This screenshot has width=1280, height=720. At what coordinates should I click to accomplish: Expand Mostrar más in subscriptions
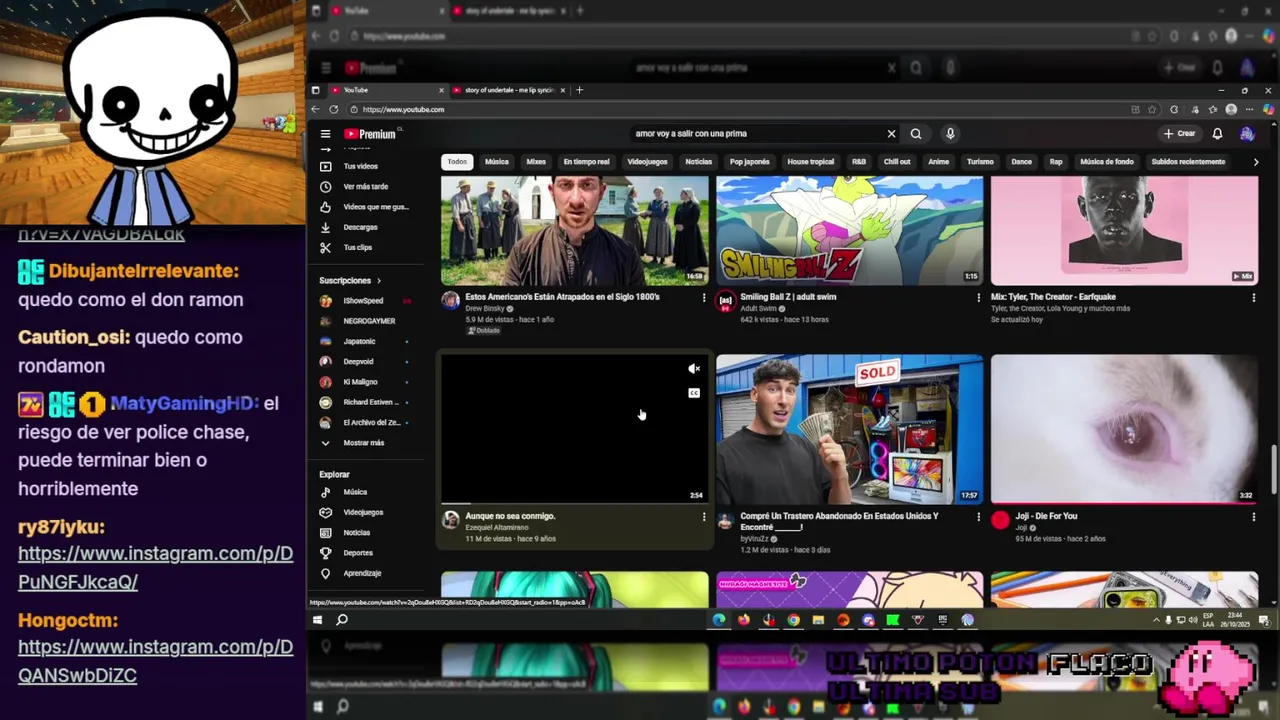point(364,443)
